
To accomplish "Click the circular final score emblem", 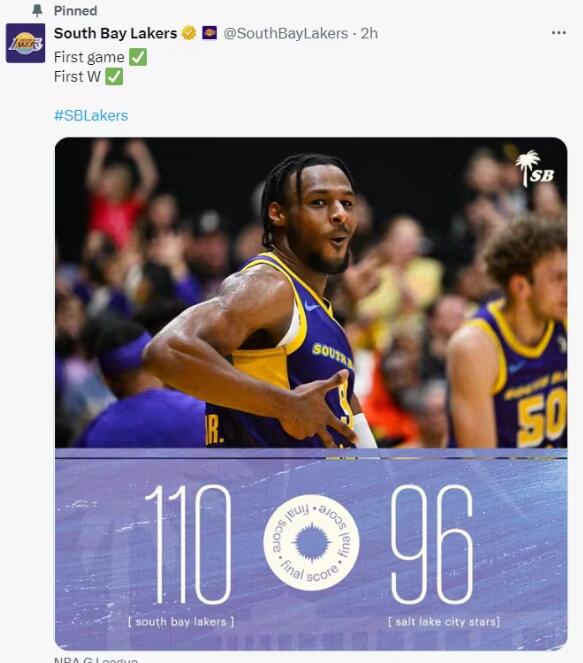I will coord(311,542).
